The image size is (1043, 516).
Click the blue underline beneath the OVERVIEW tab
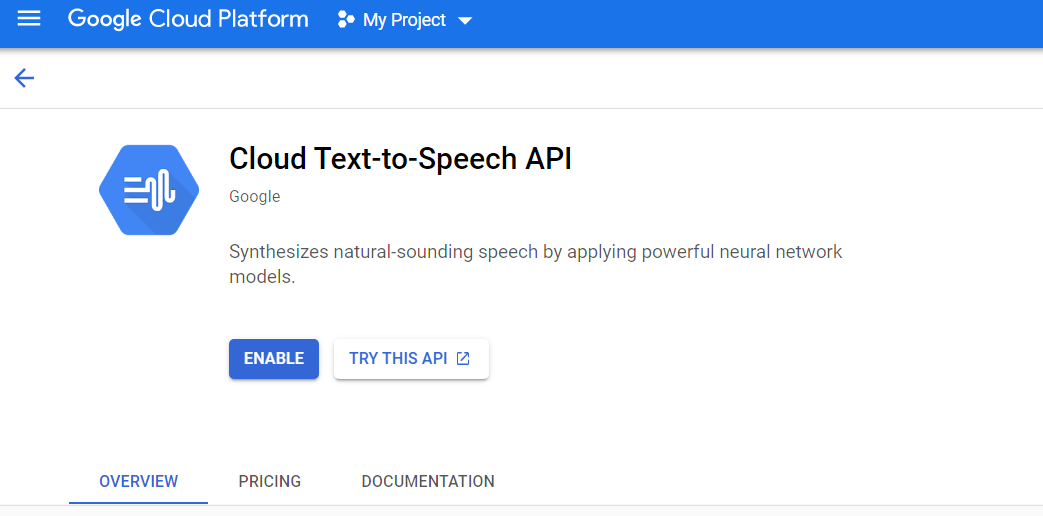[x=138, y=503]
